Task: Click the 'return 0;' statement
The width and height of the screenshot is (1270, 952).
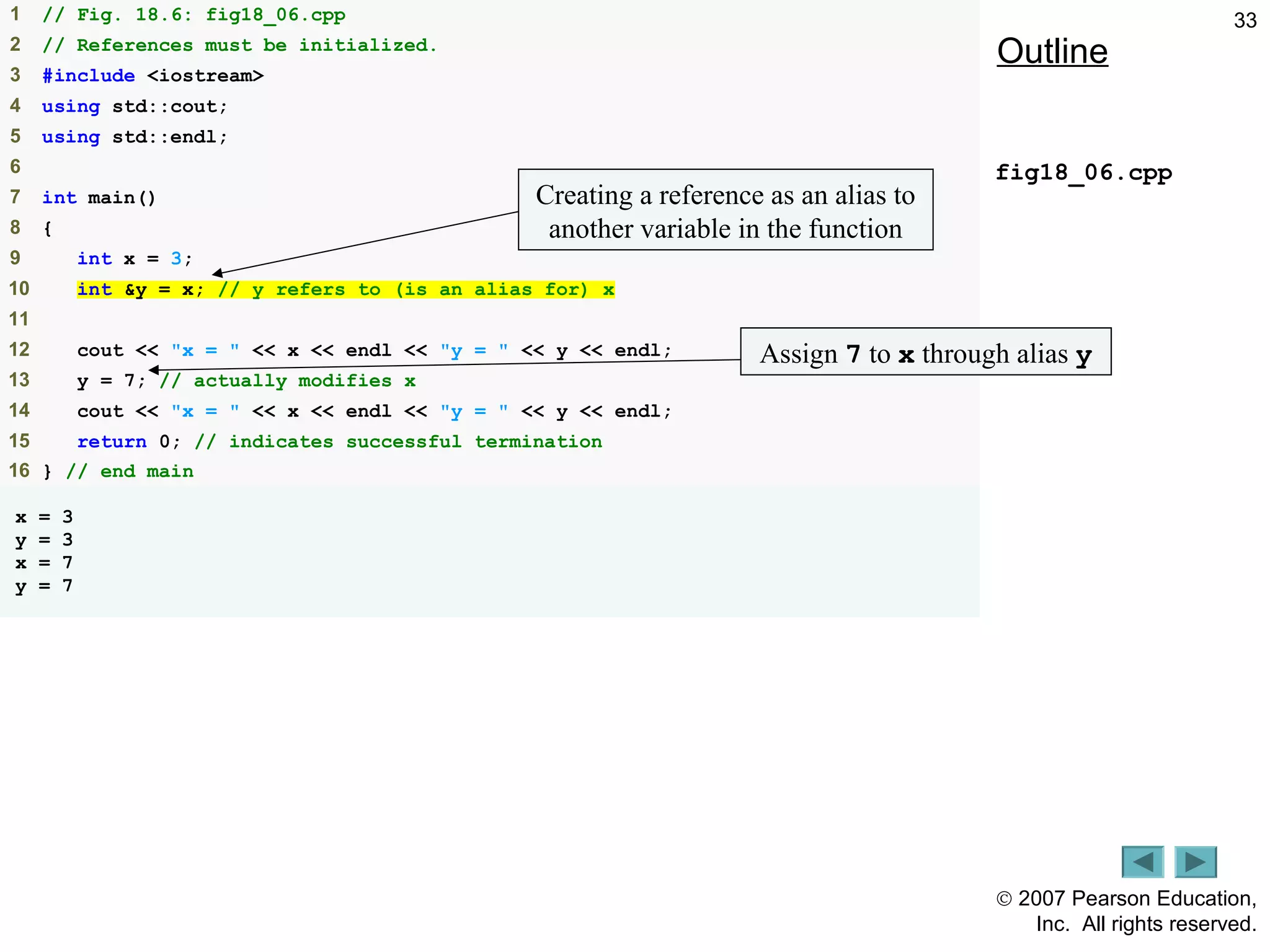Action: (x=128, y=441)
